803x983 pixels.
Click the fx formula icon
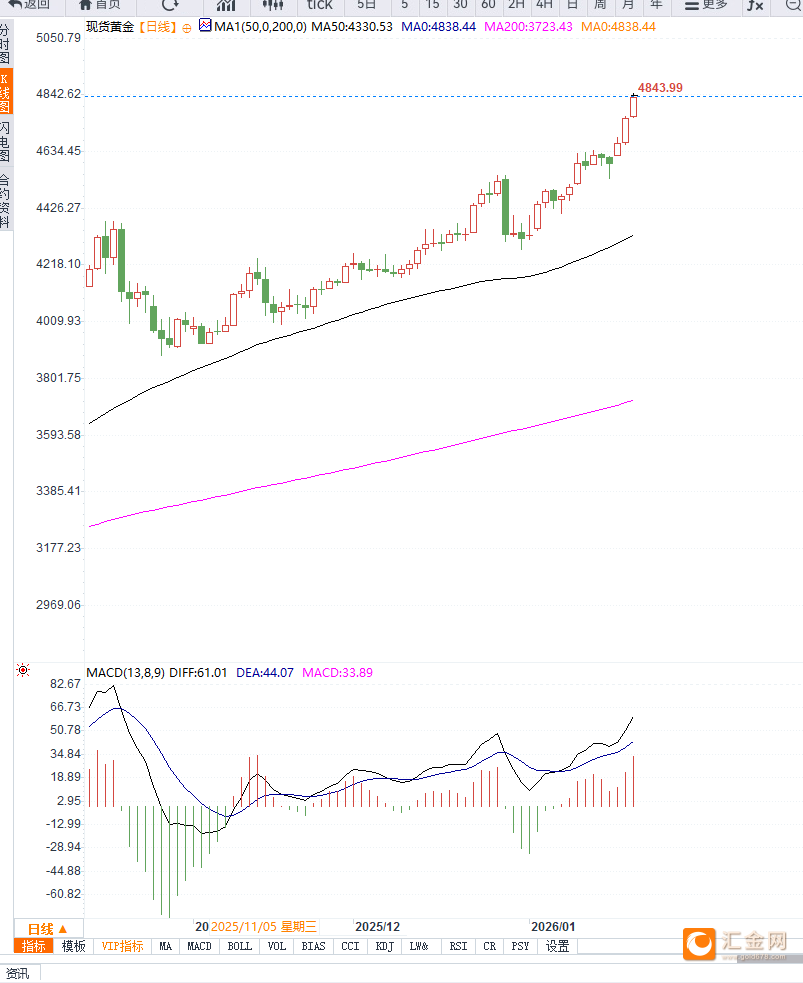coord(755,5)
